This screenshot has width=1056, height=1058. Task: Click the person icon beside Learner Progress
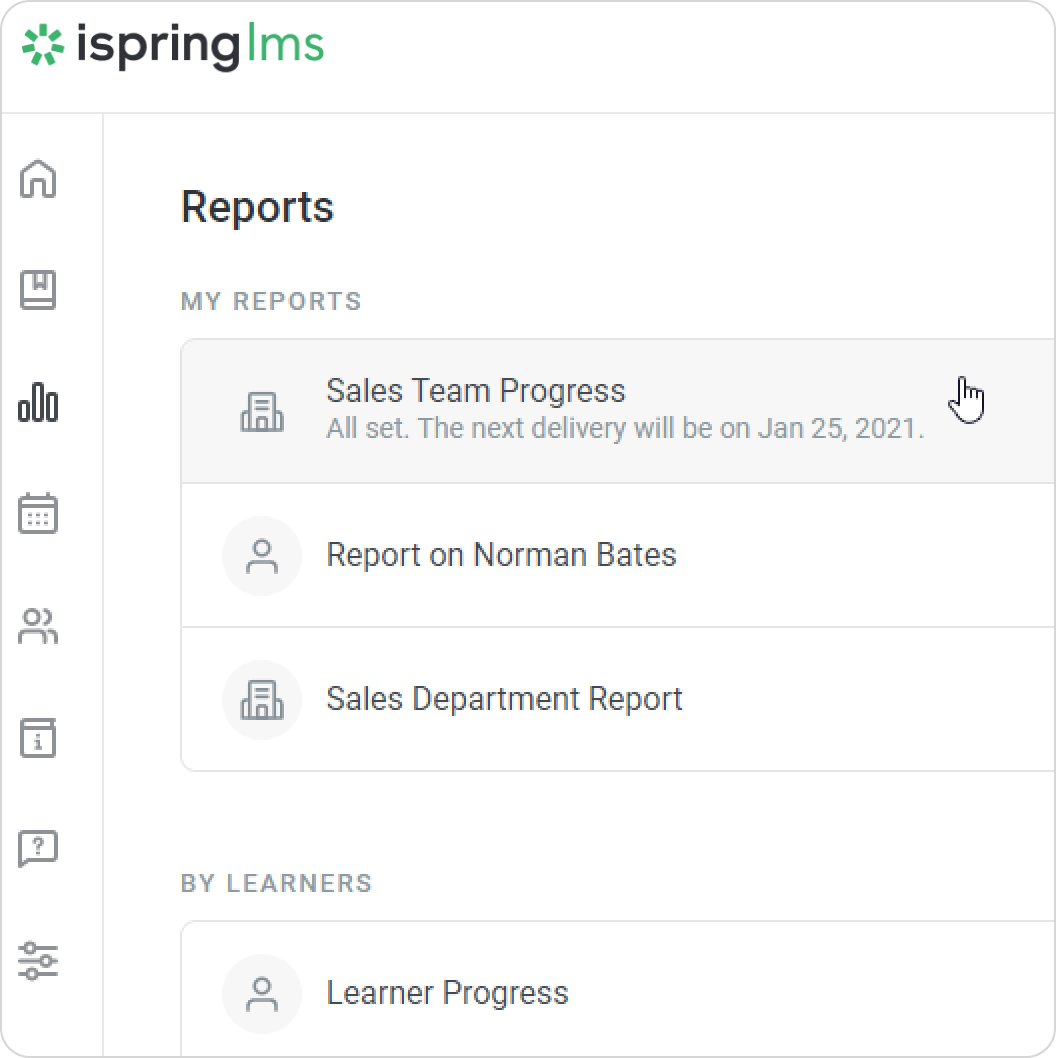[x=262, y=993]
